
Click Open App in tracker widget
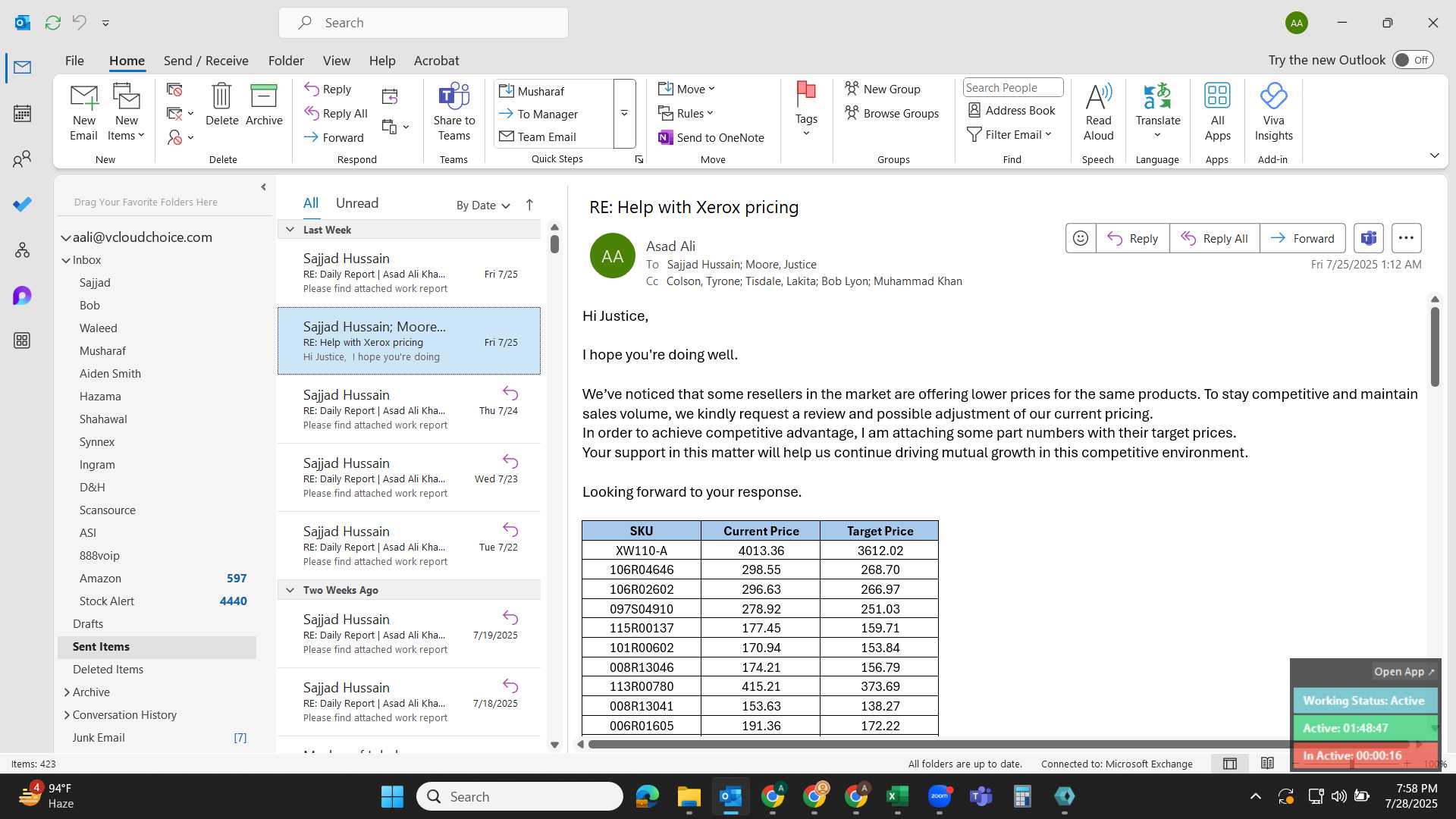pyautogui.click(x=1404, y=672)
